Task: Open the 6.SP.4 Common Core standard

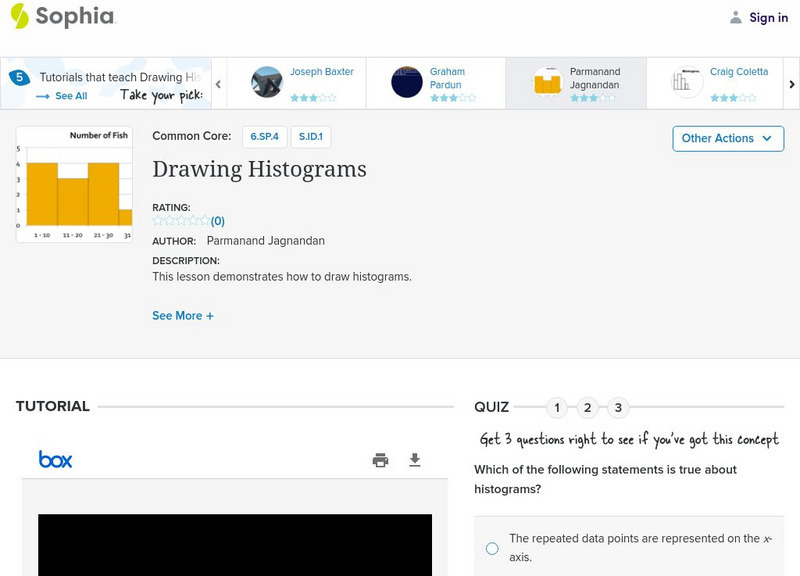Action: pos(265,137)
